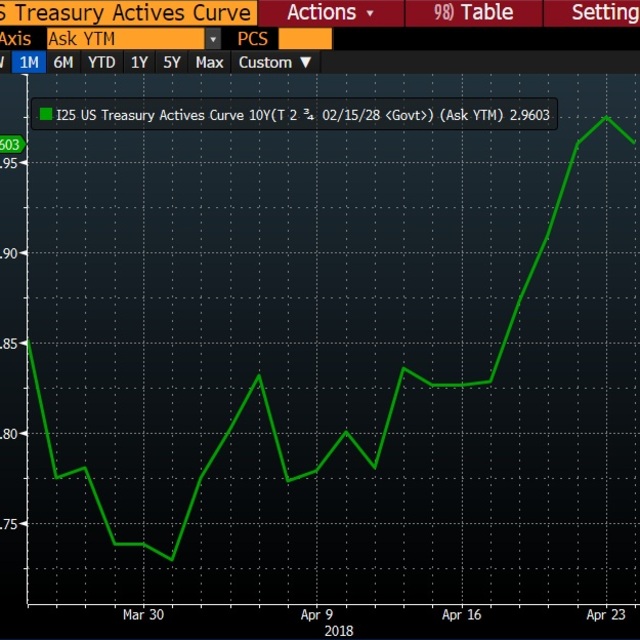
Task: Select the 6M time range
Action: 63,62
